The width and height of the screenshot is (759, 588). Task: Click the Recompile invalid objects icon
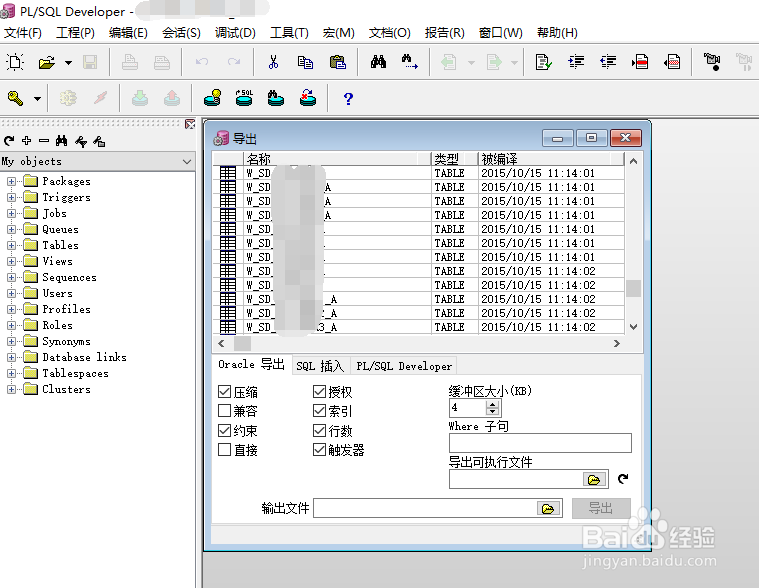[x=307, y=98]
